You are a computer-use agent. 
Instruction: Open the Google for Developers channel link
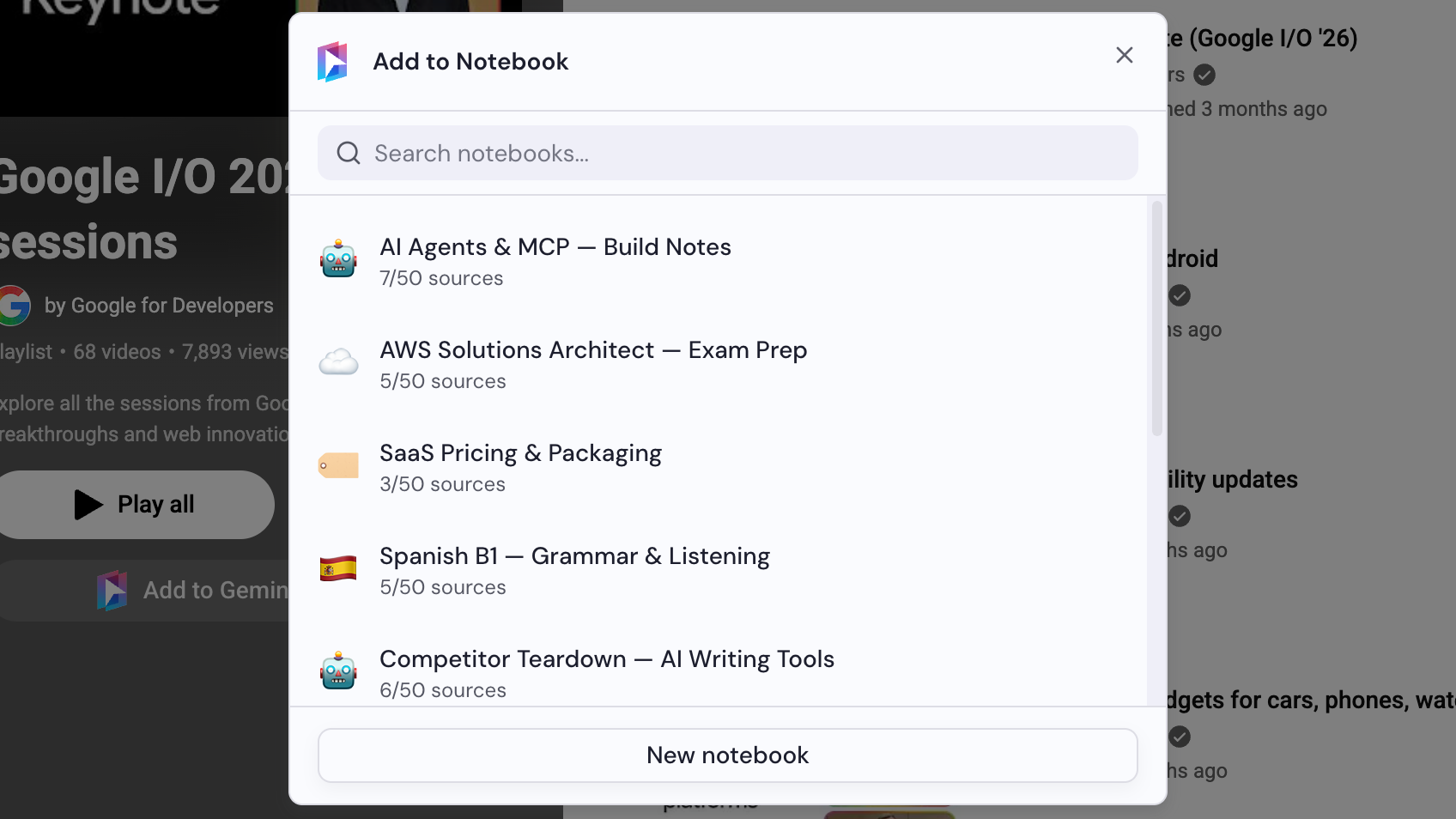point(159,306)
